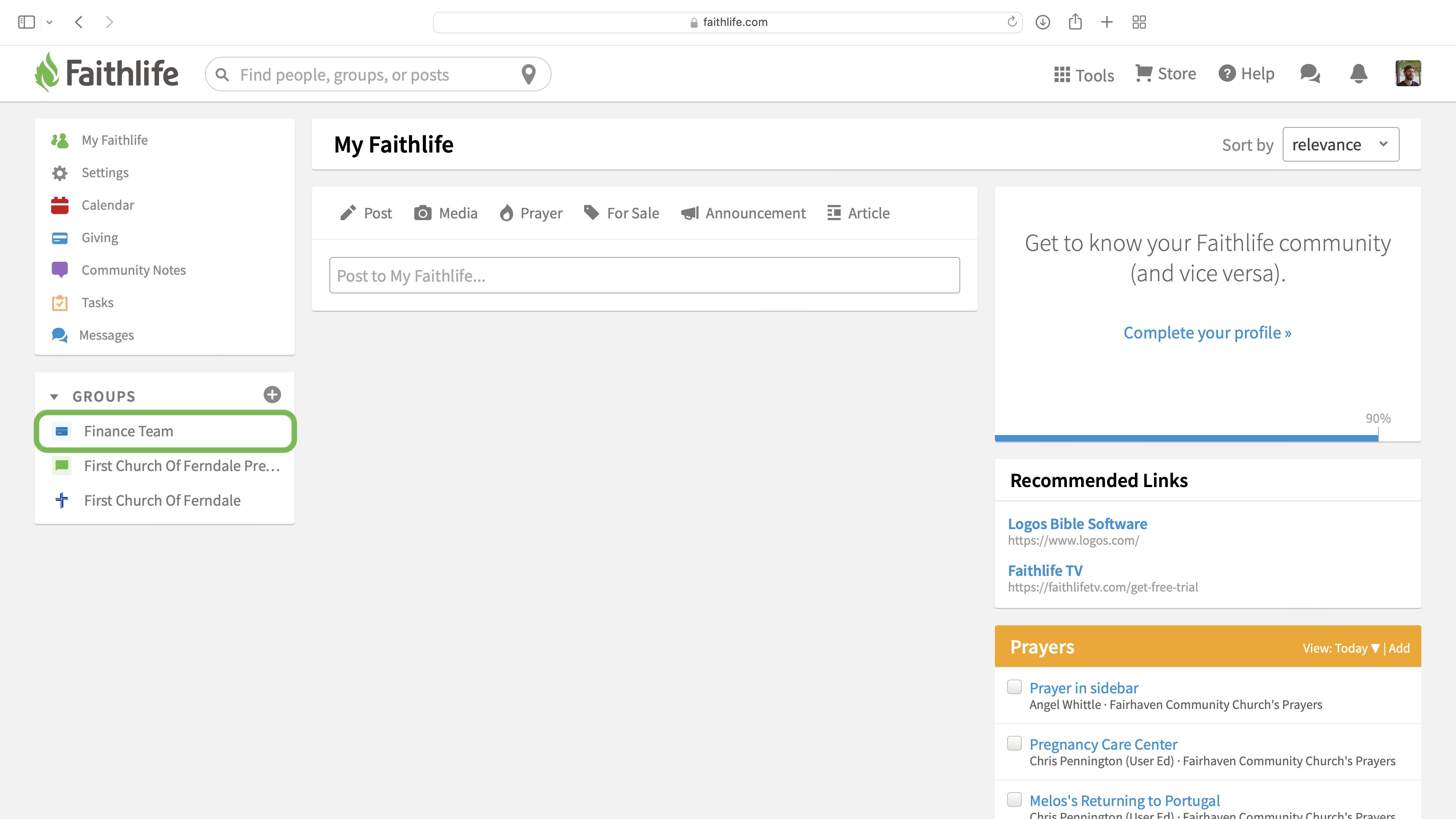Click the cross icon for First Church Of Ferndale
Screen dimensions: 1456x819
[x=62, y=500]
